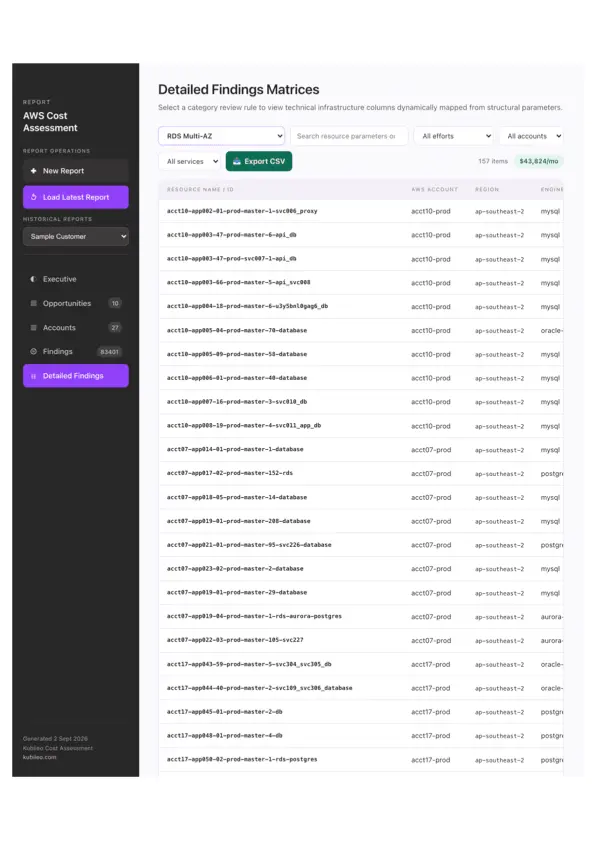Focus the Search resource parameters field
The width and height of the screenshot is (595, 841).
tap(349, 136)
